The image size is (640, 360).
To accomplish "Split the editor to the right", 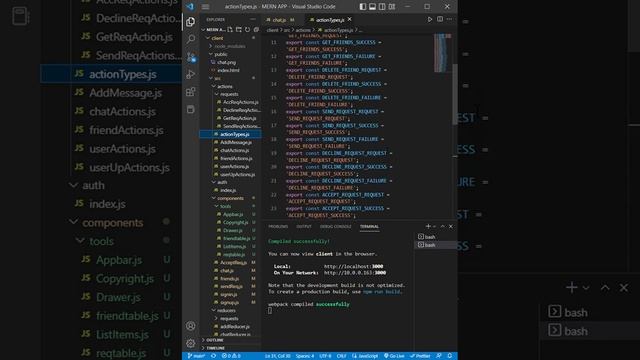I will (x=440, y=19).
